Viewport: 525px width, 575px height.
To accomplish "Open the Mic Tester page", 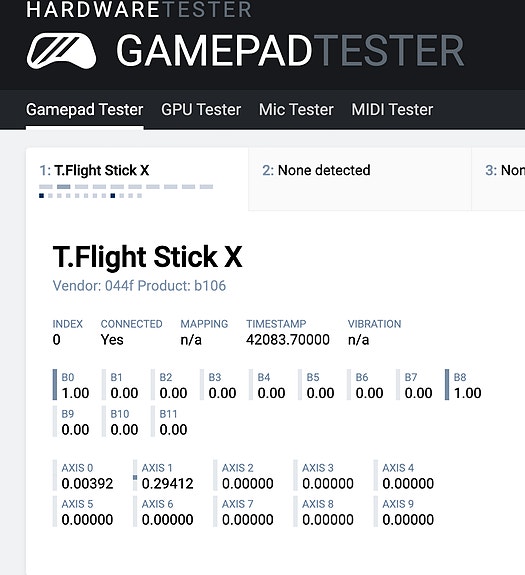I will click(x=296, y=110).
